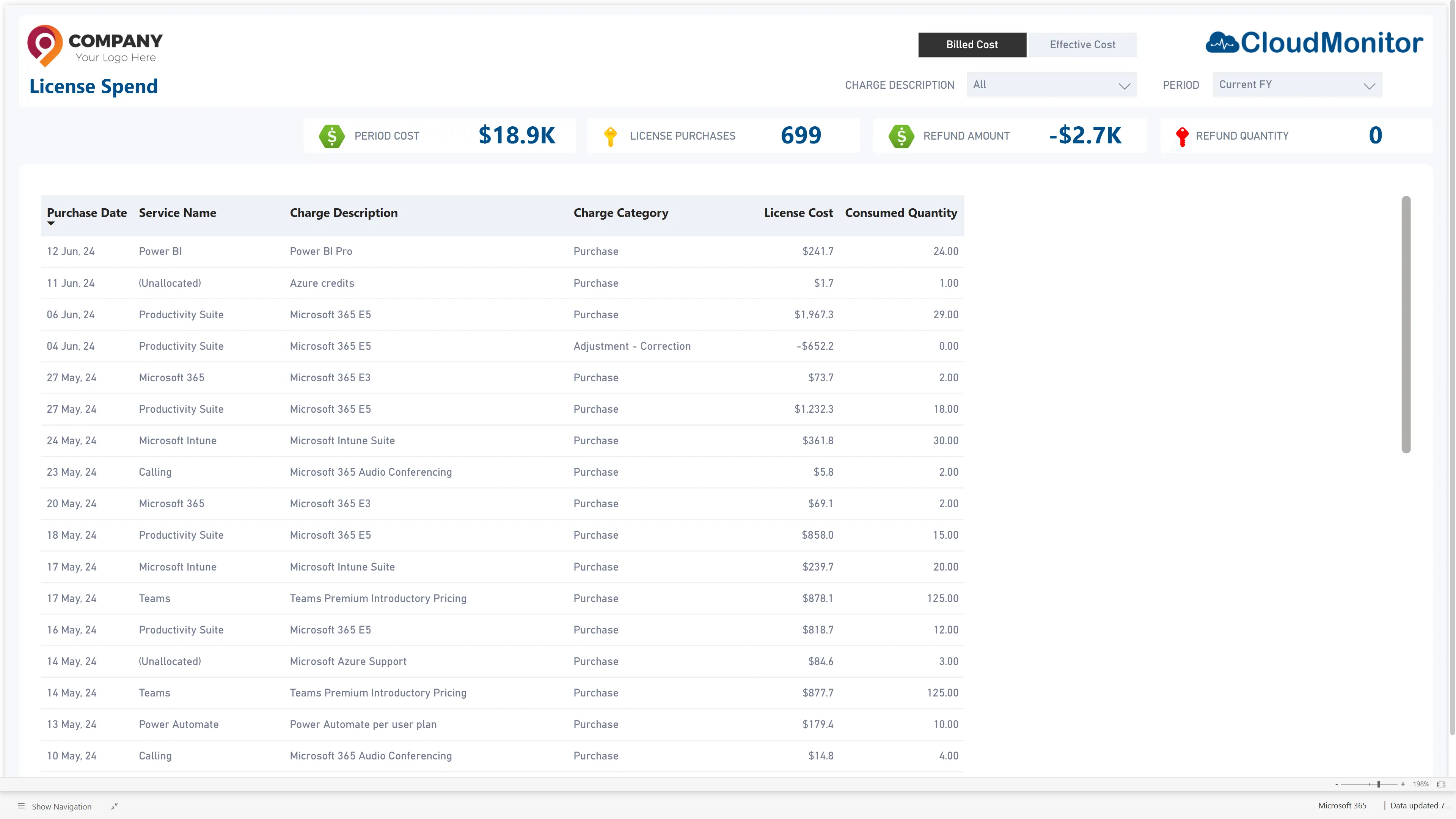Click the 30.00 consumed quantity cell

pyautogui.click(x=946, y=441)
